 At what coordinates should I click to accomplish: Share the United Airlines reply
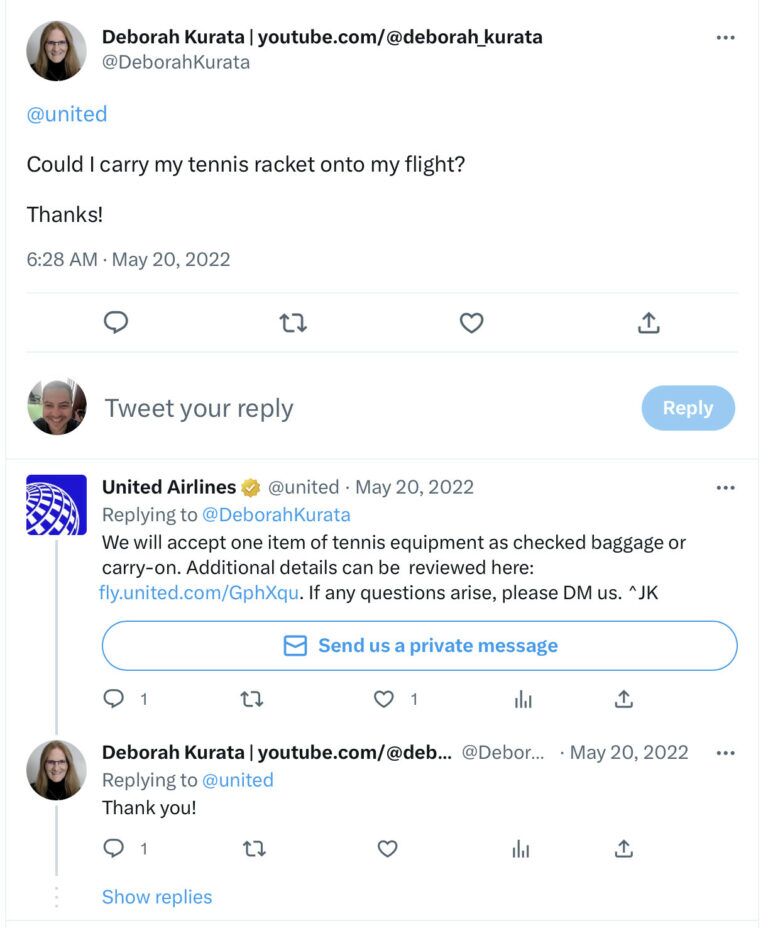pos(624,700)
